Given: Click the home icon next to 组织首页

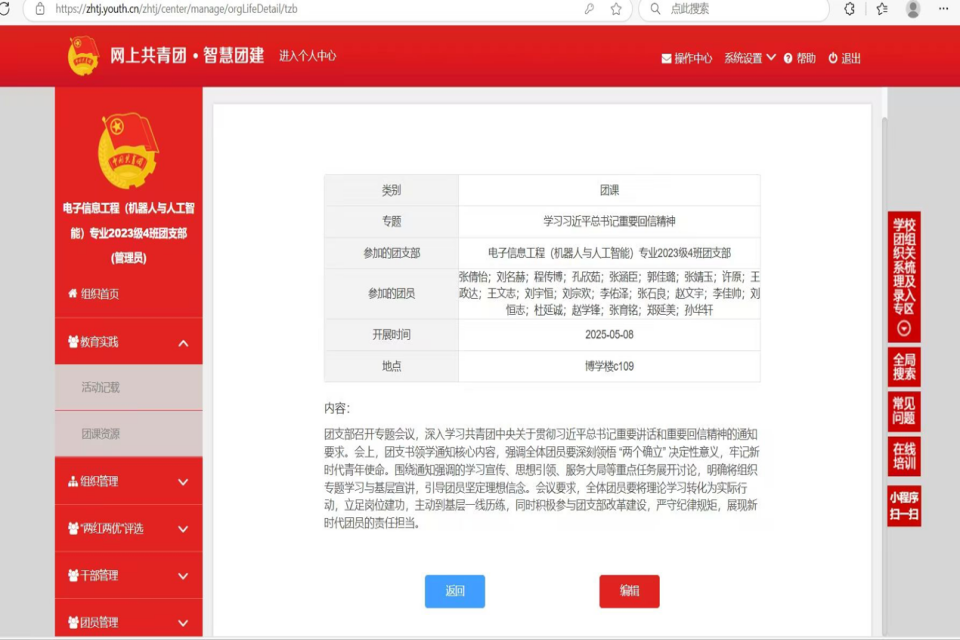Looking at the screenshot, I should coord(72,293).
